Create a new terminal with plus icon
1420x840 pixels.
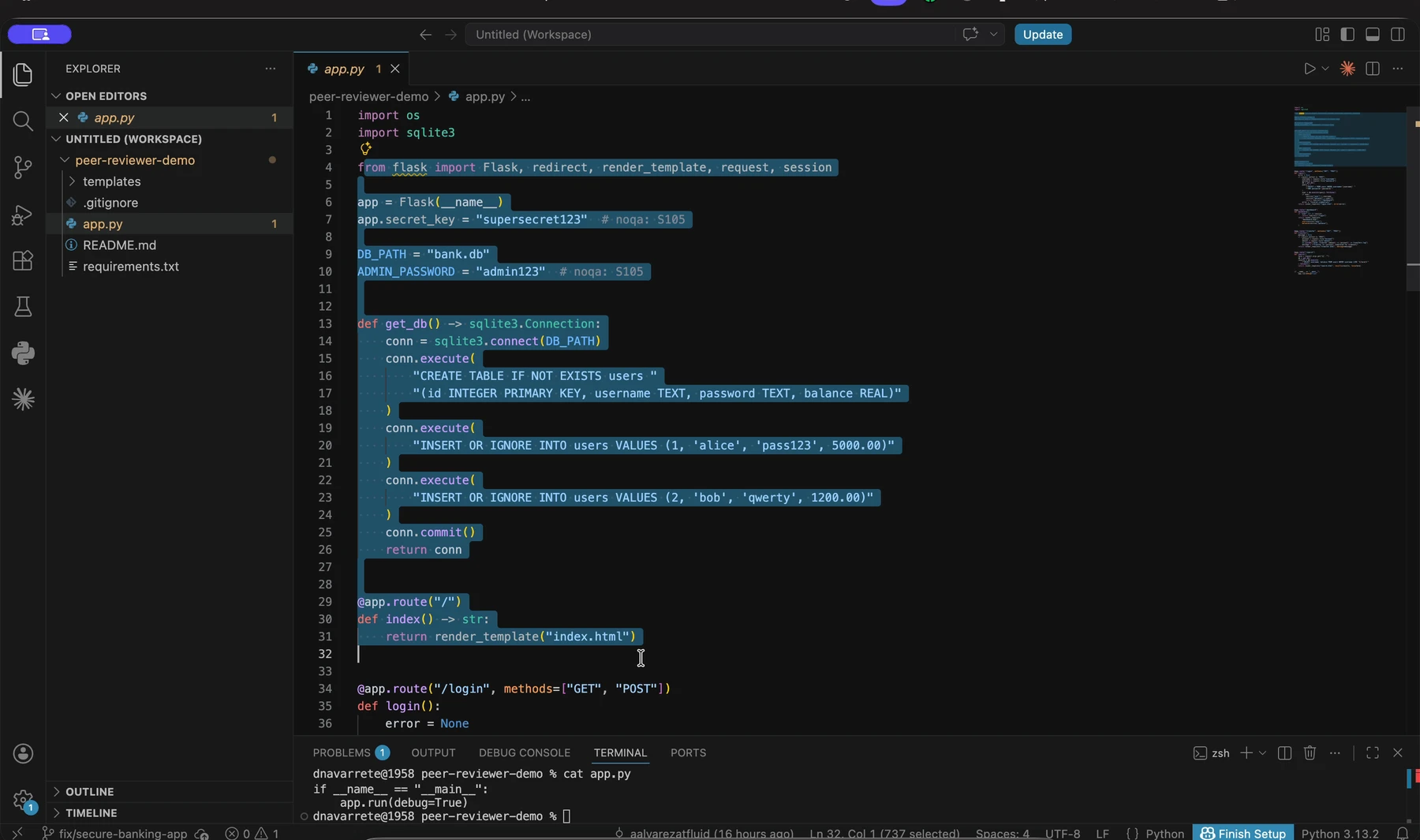tap(1246, 752)
